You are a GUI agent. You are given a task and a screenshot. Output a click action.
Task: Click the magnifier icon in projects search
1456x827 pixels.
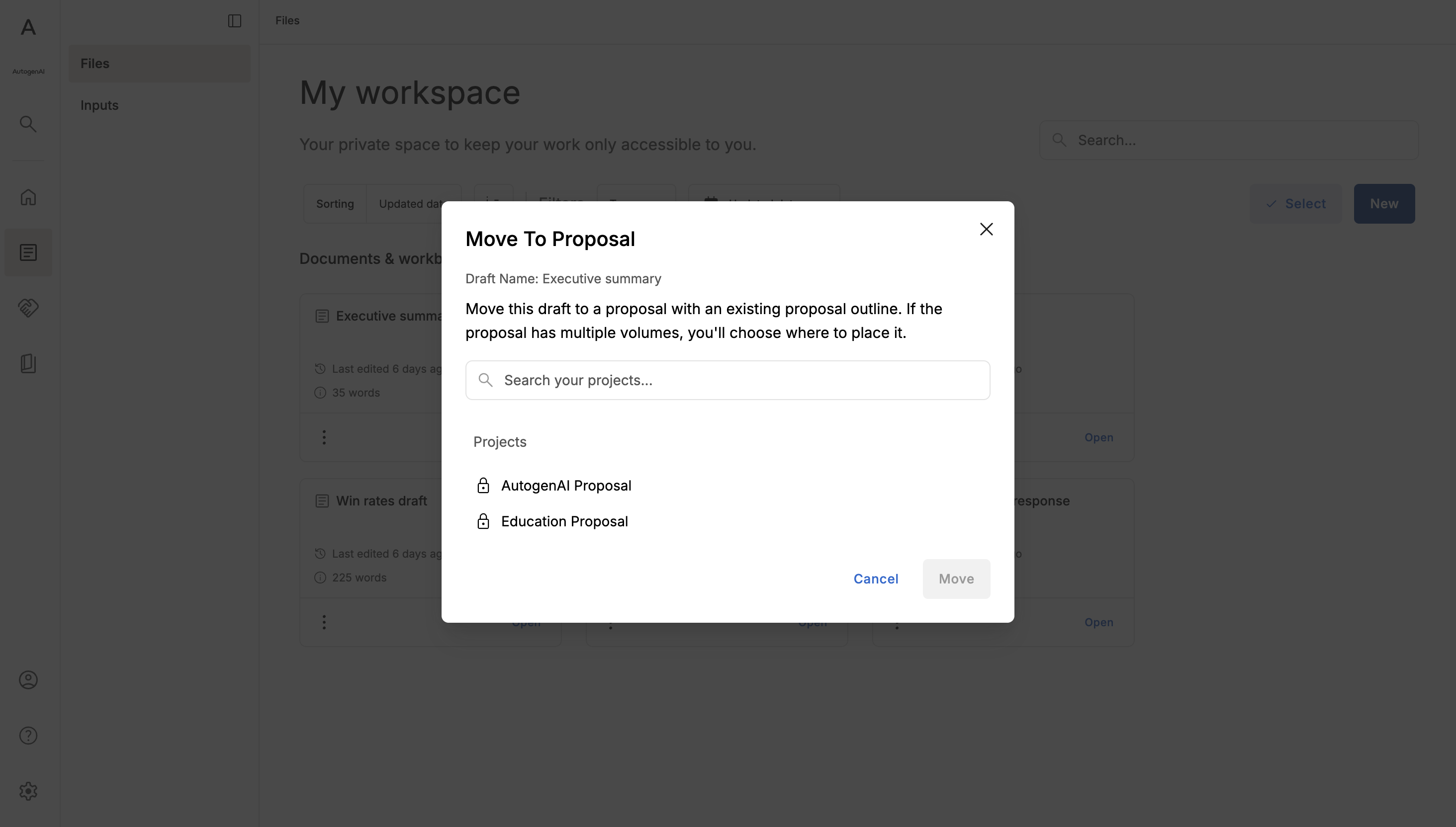point(485,380)
